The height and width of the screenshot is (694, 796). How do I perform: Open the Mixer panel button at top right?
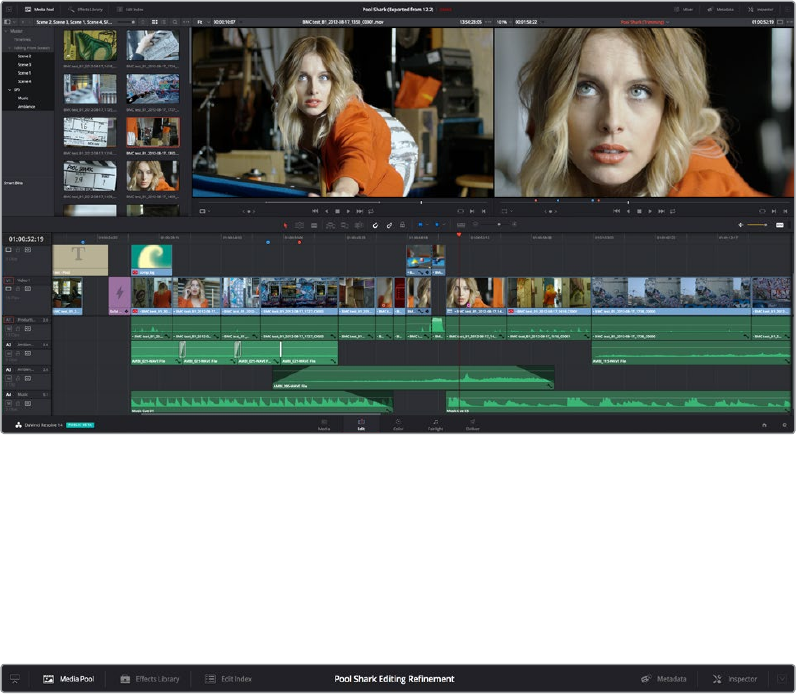pos(683,10)
